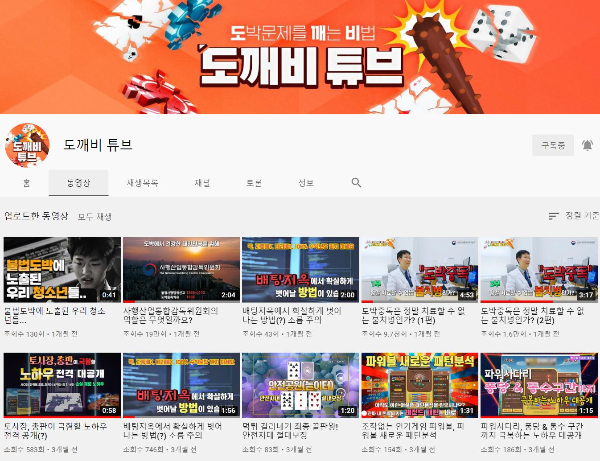Image resolution: width=600 pixels, height=461 pixels.
Task: Click the 모두 재생 play all link
Action: tap(95, 217)
